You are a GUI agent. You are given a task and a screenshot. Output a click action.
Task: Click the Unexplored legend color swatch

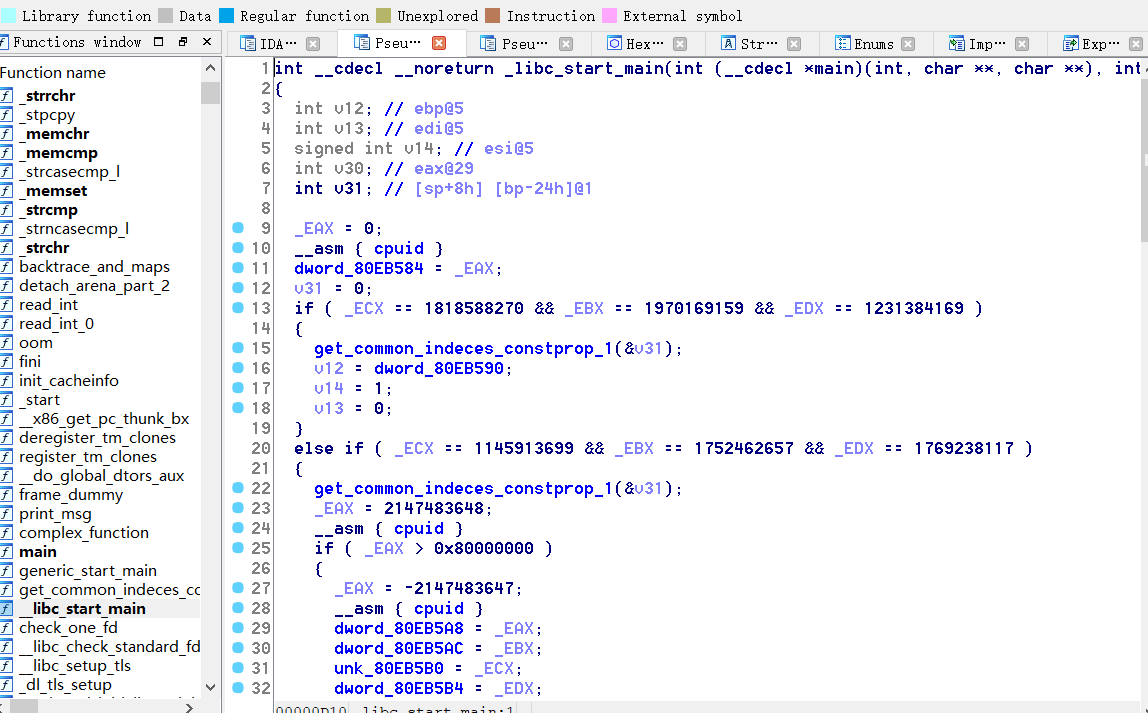tap(383, 15)
